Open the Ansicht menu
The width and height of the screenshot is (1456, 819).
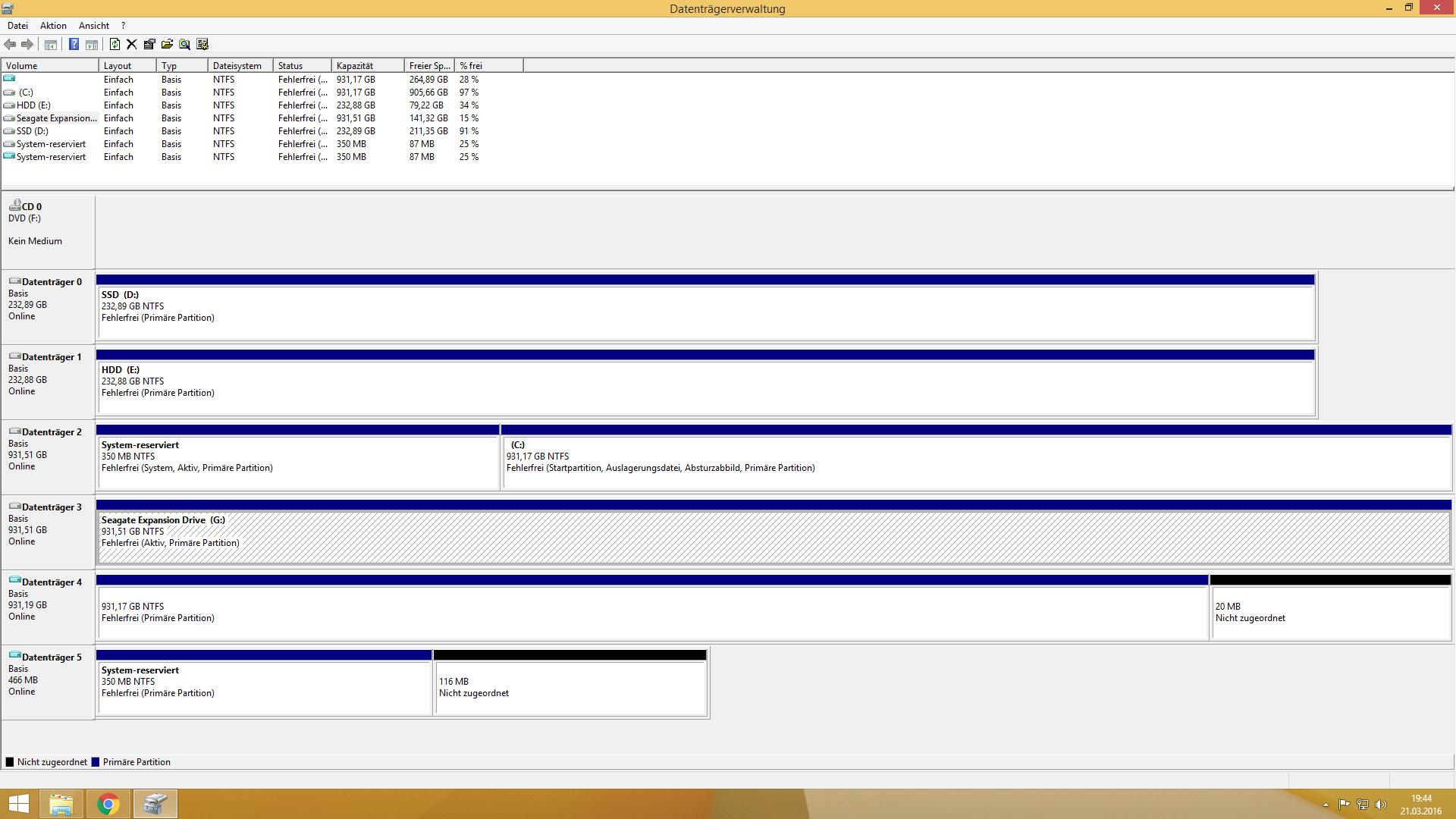pyautogui.click(x=94, y=26)
